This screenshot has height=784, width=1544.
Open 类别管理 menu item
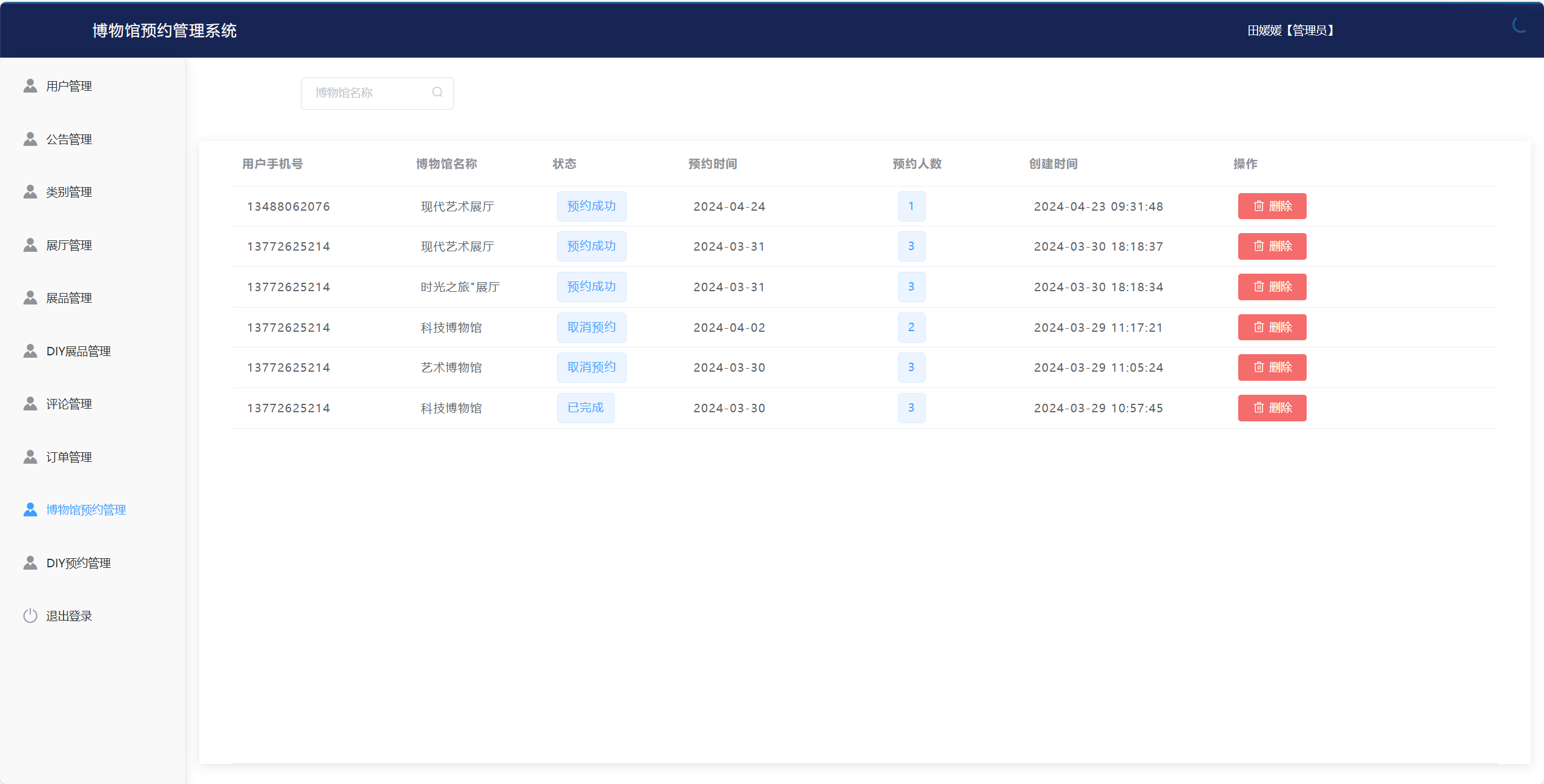[69, 192]
